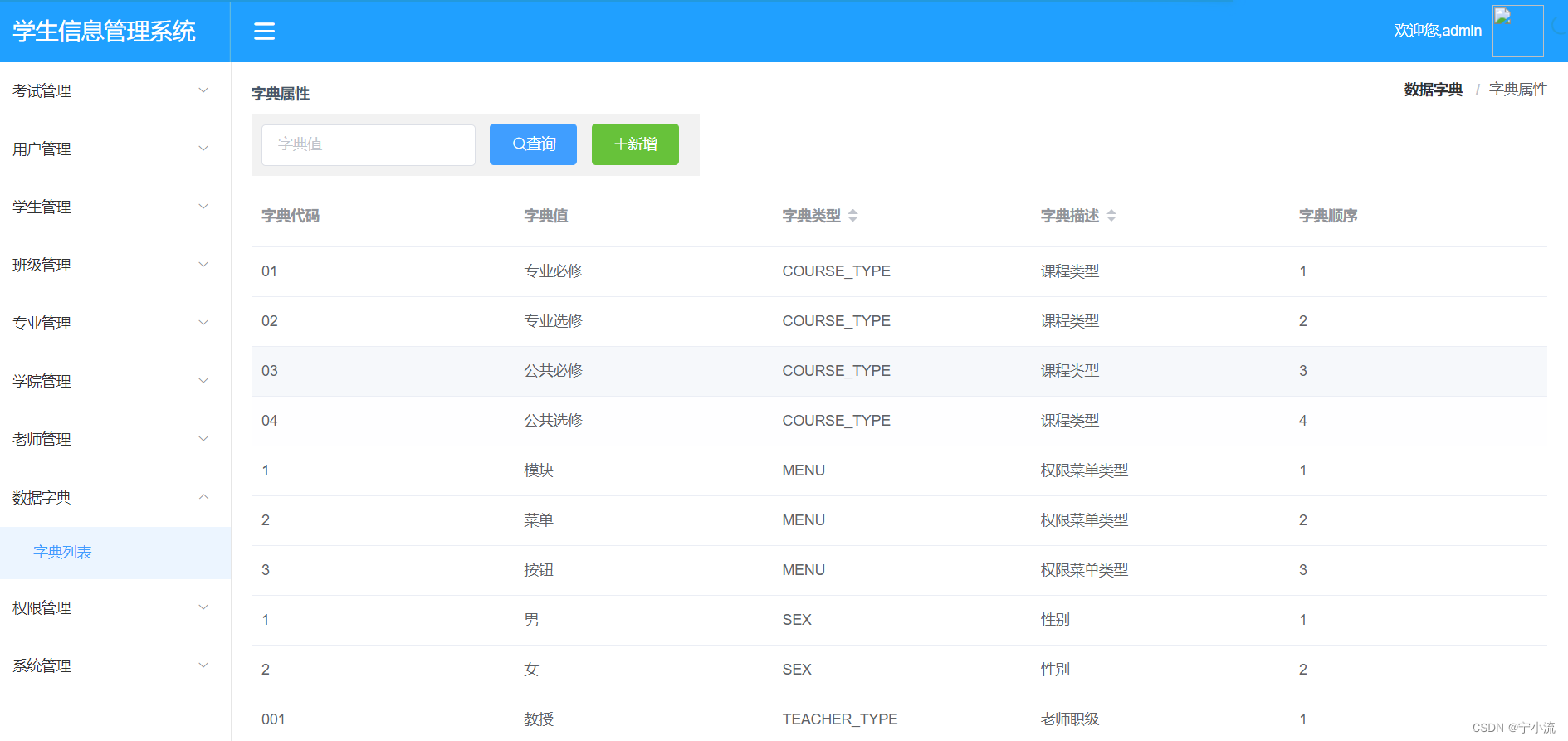Click SEX type in the 女 row
Viewport: 1568px width, 741px height.
797,670
